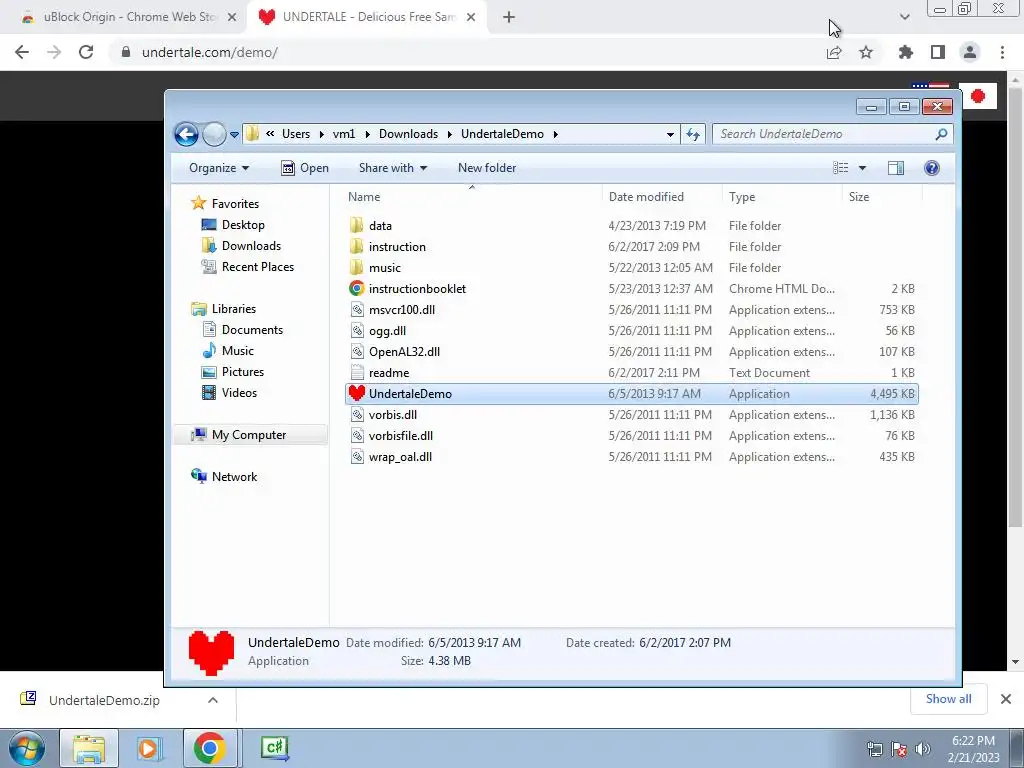This screenshot has width=1024, height=768.
Task: Select OpenAL32.dll file icon
Action: pyautogui.click(x=357, y=351)
